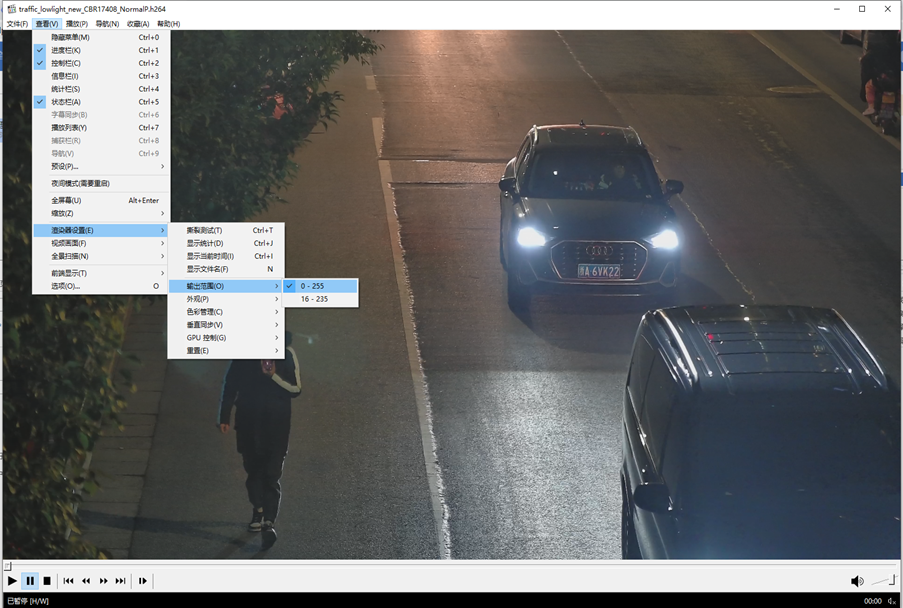
Task: Skip to previous file icon
Action: 68,581
